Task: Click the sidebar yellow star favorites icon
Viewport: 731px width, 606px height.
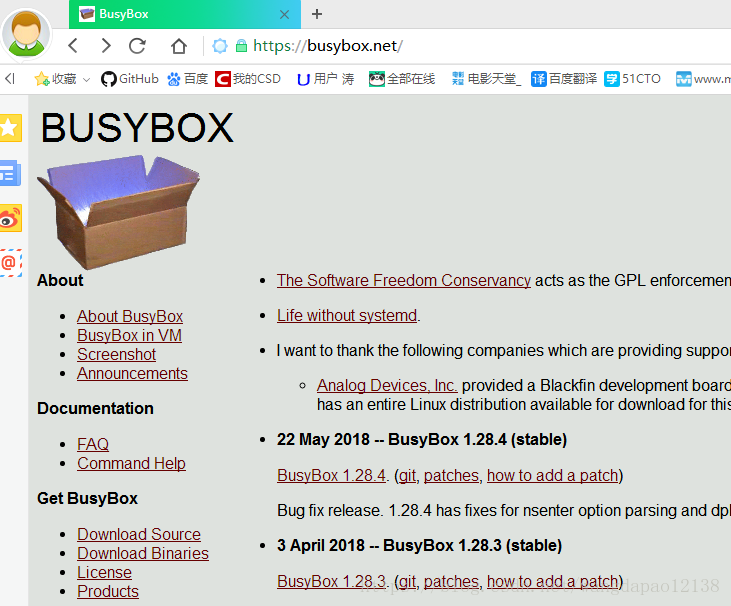Action: point(10,127)
